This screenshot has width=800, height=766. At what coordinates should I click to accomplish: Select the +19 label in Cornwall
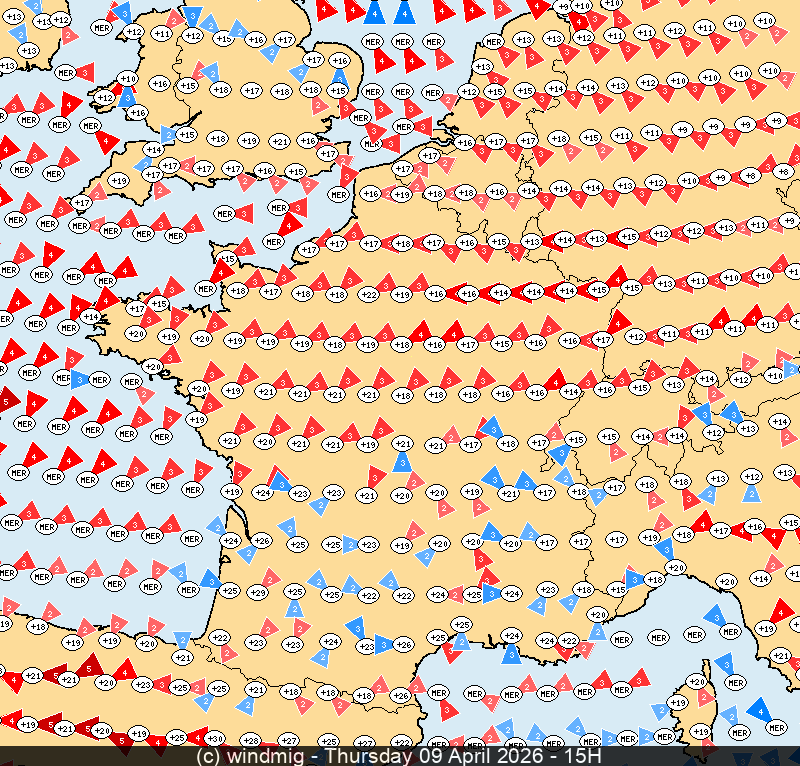tap(119, 180)
